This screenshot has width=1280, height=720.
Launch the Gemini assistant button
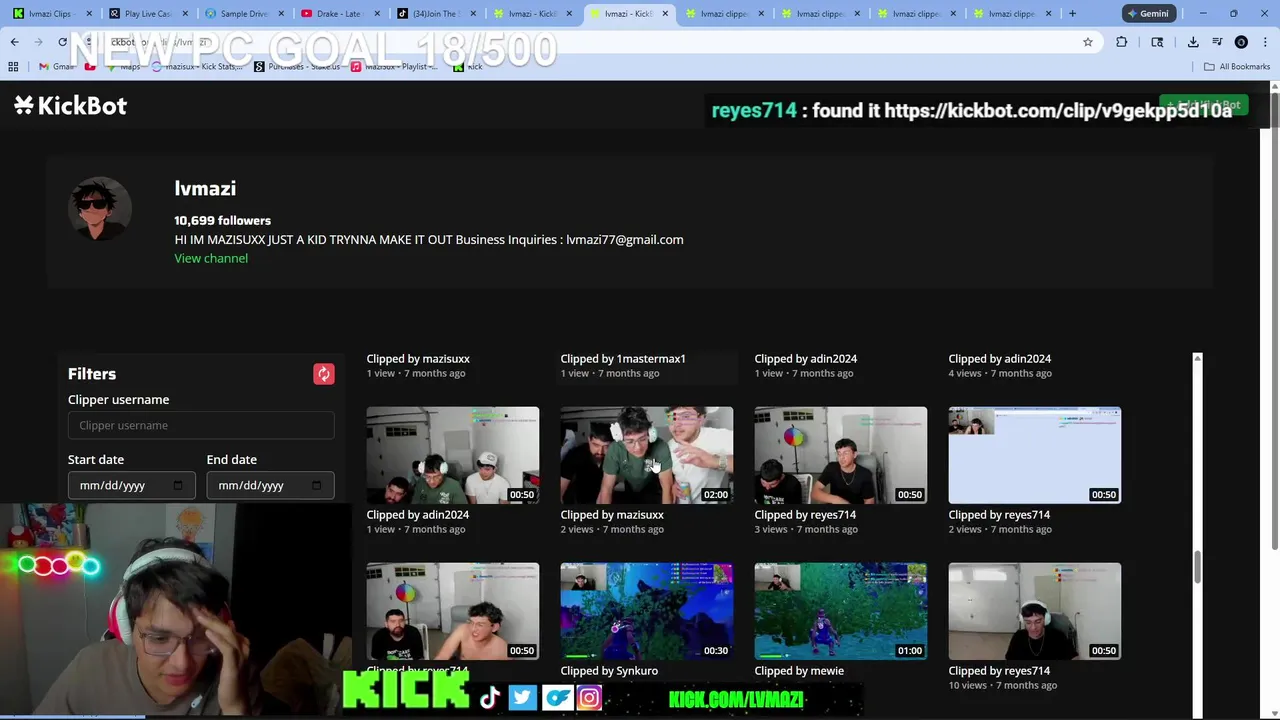[1147, 14]
